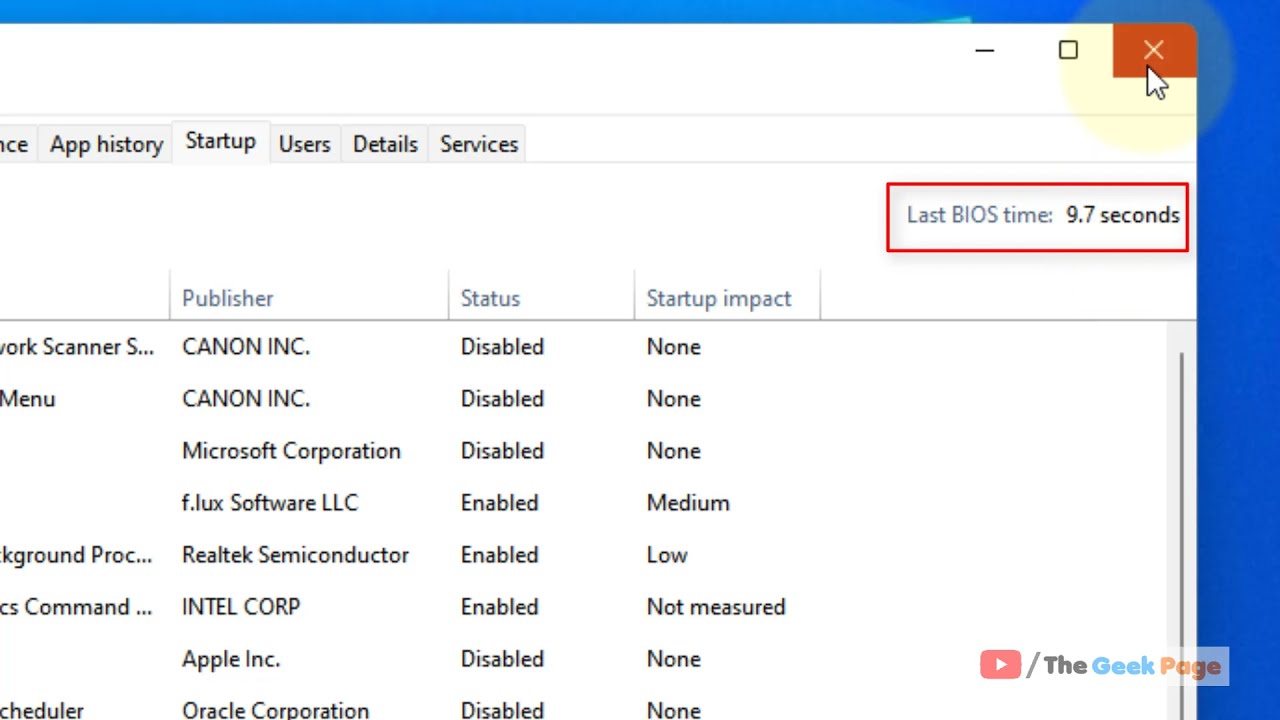Click the Last BIOS time value

click(1123, 215)
